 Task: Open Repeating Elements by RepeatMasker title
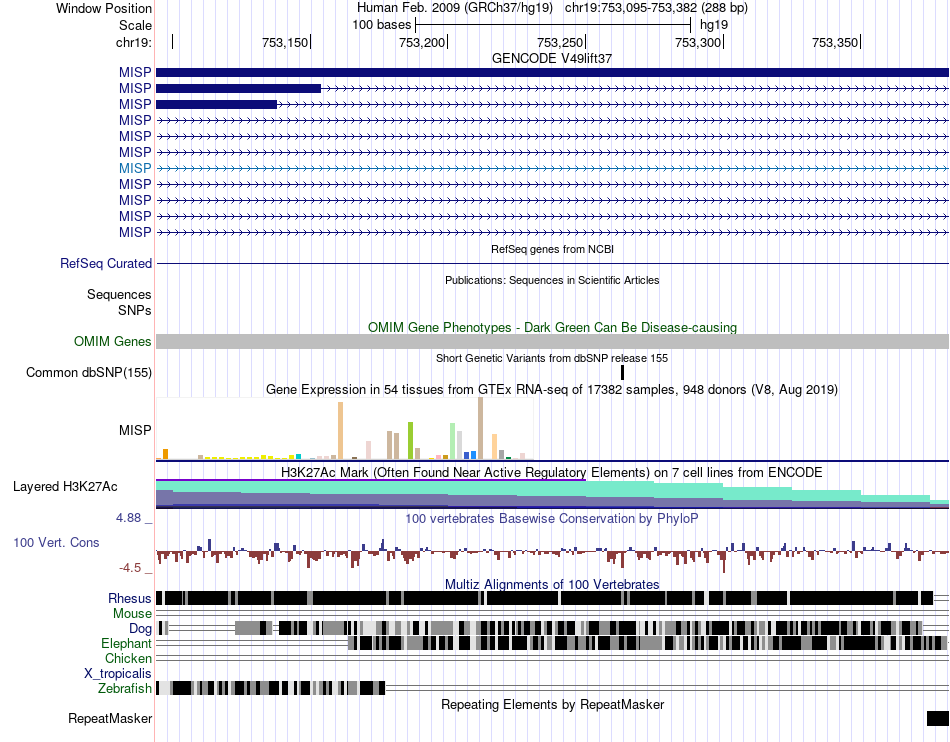552,704
